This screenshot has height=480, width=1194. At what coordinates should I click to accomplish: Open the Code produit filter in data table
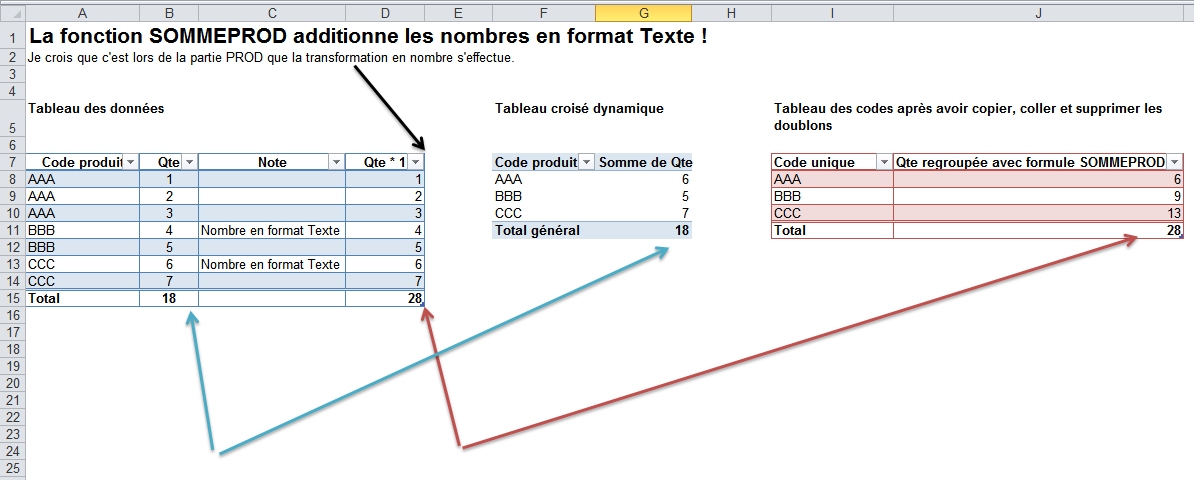point(130,162)
